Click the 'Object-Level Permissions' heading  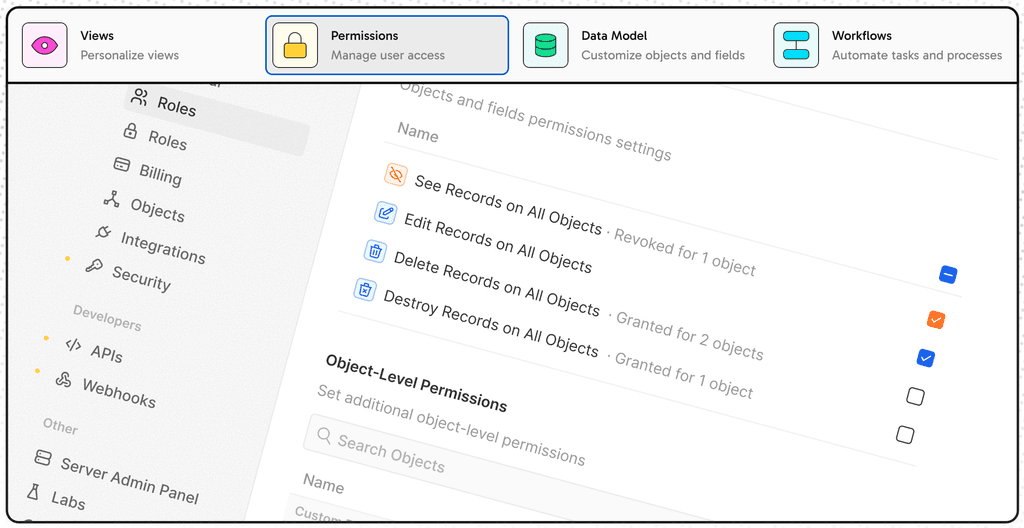click(416, 383)
